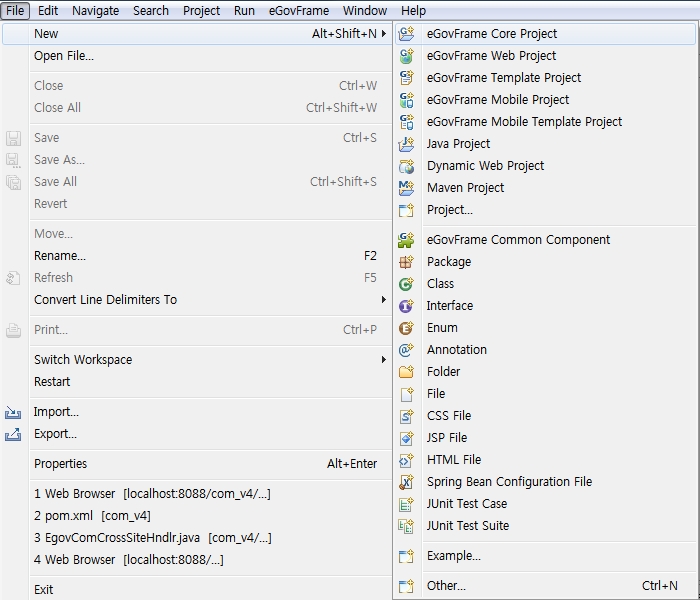Click the Import icon in File menu
This screenshot has height=600, width=700.
(13, 412)
